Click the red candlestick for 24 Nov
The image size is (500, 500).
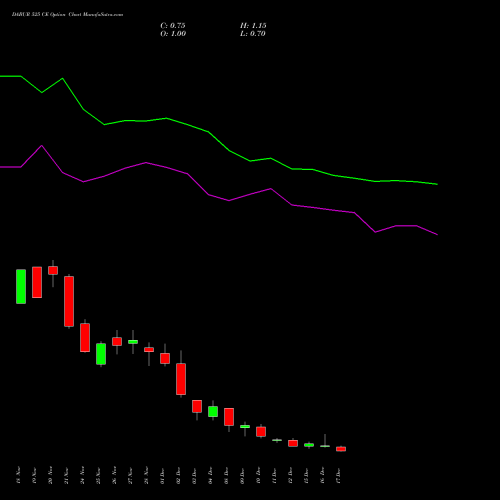[85, 337]
